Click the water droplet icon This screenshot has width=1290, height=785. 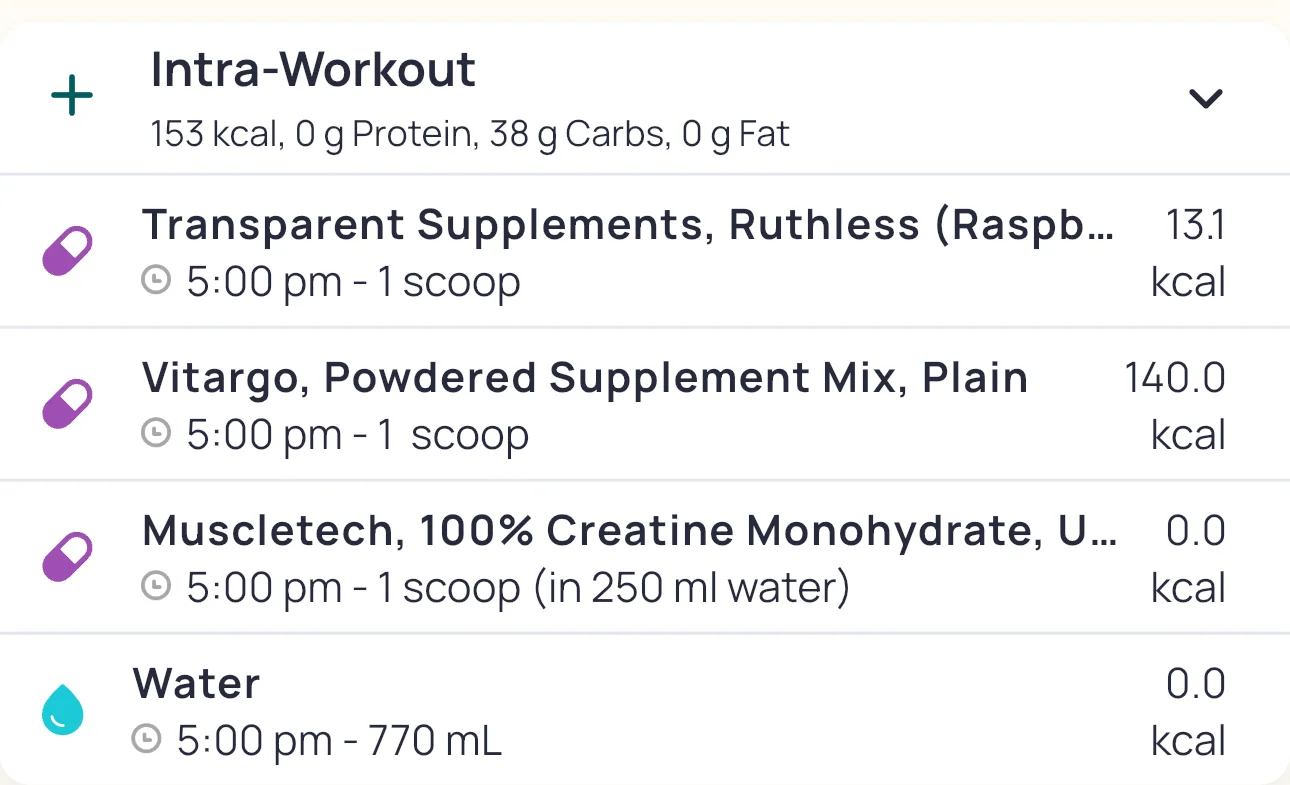[x=62, y=710]
